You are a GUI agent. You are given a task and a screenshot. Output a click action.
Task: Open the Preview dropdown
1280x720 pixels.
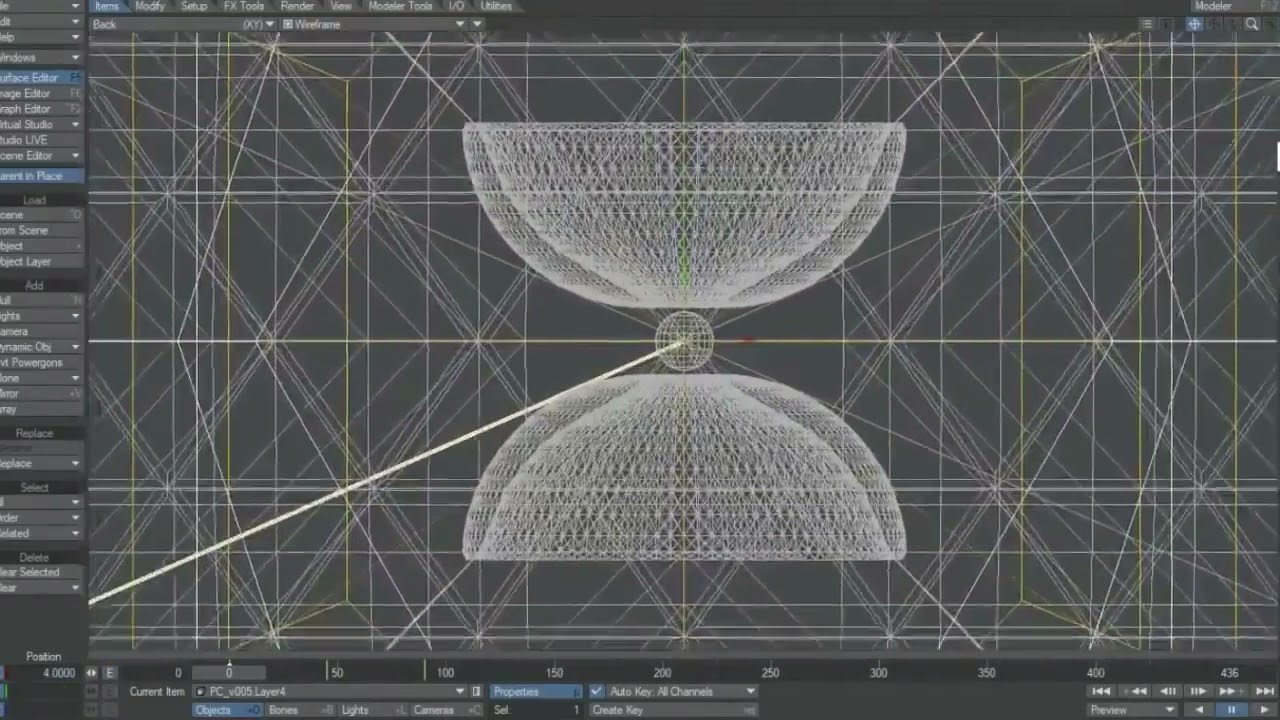coord(1132,710)
